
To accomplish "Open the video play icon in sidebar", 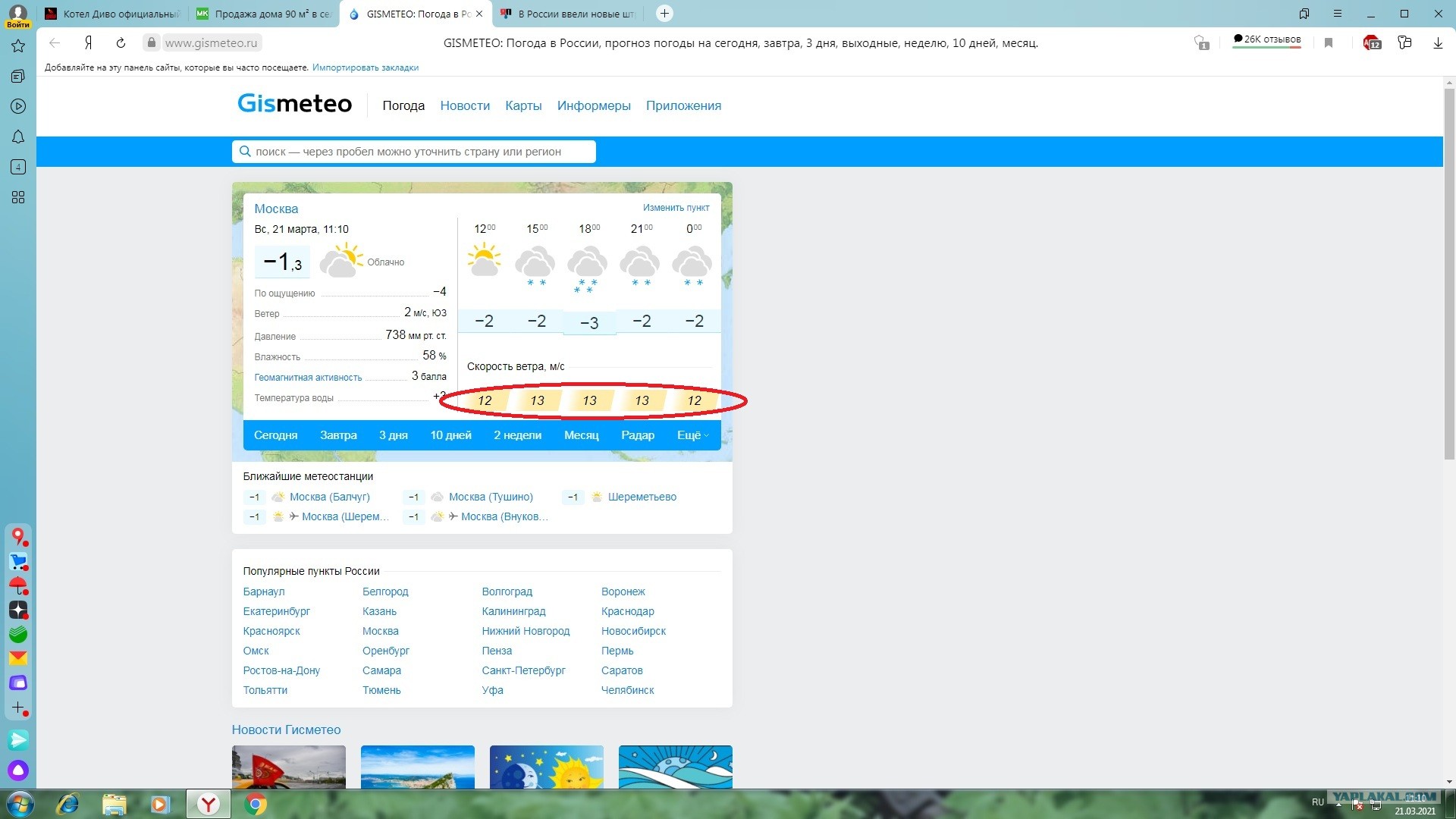I will click(18, 107).
